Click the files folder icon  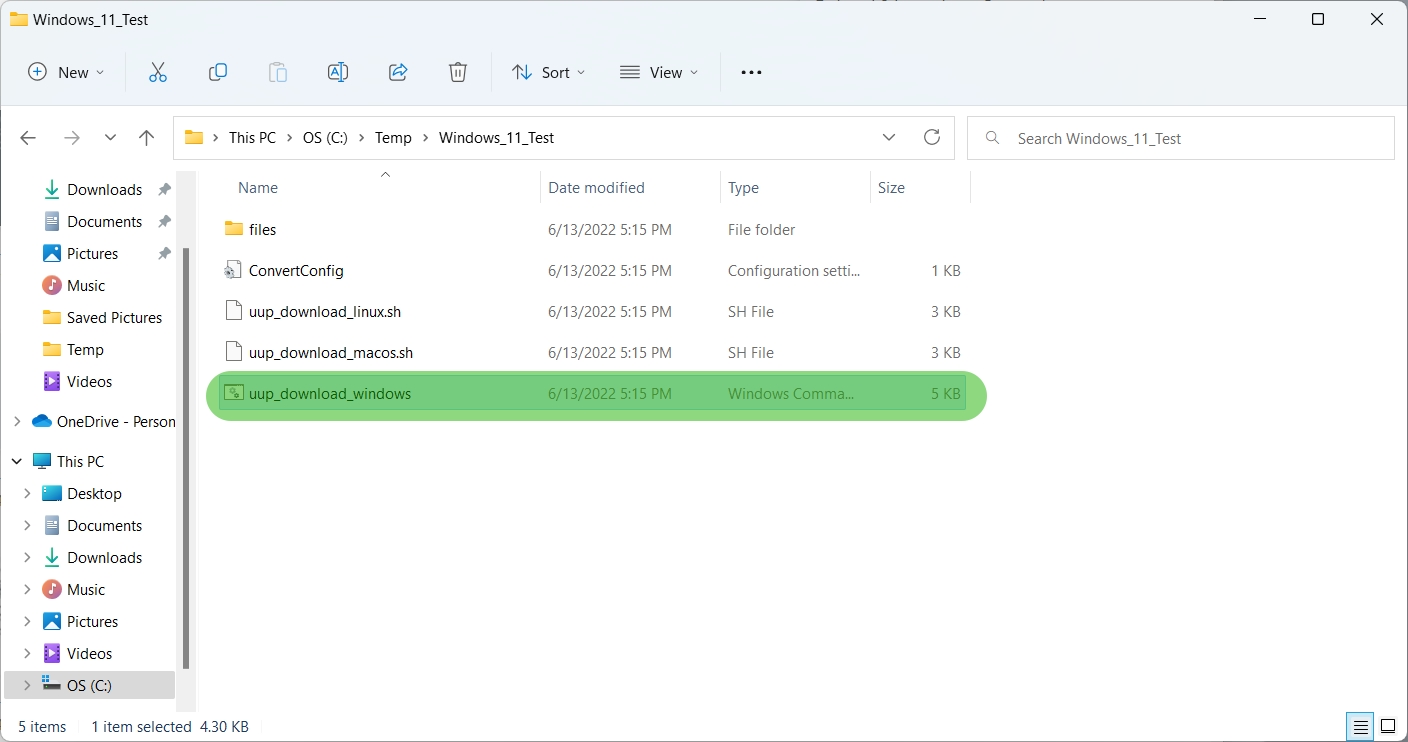coord(233,229)
